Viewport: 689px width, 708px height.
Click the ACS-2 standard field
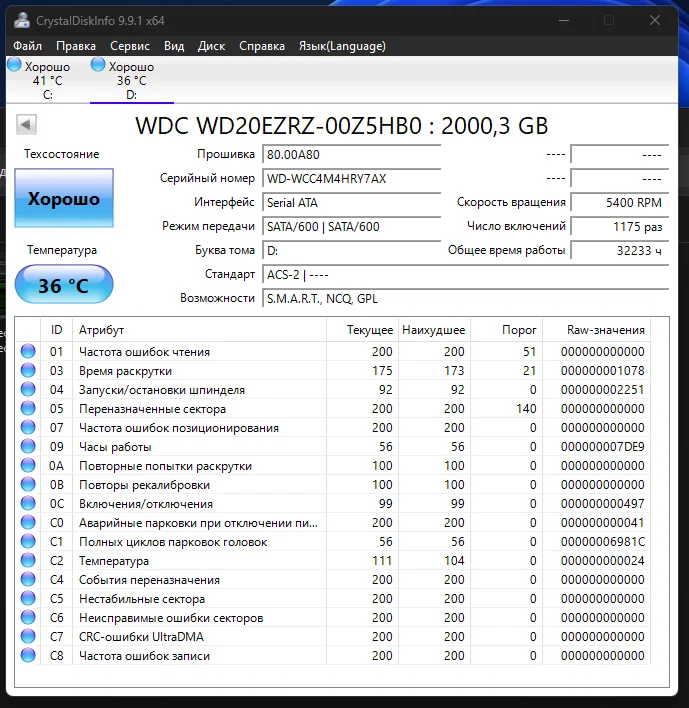tap(465, 275)
